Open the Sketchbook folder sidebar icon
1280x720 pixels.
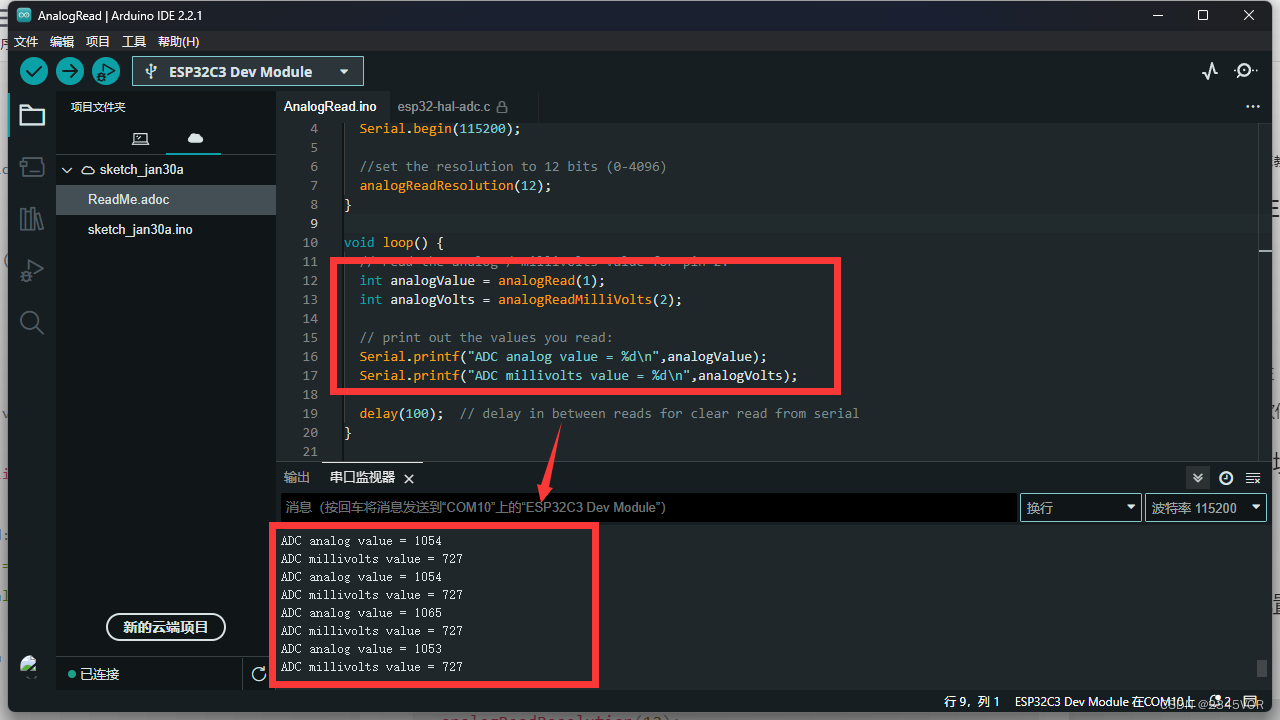pos(32,116)
